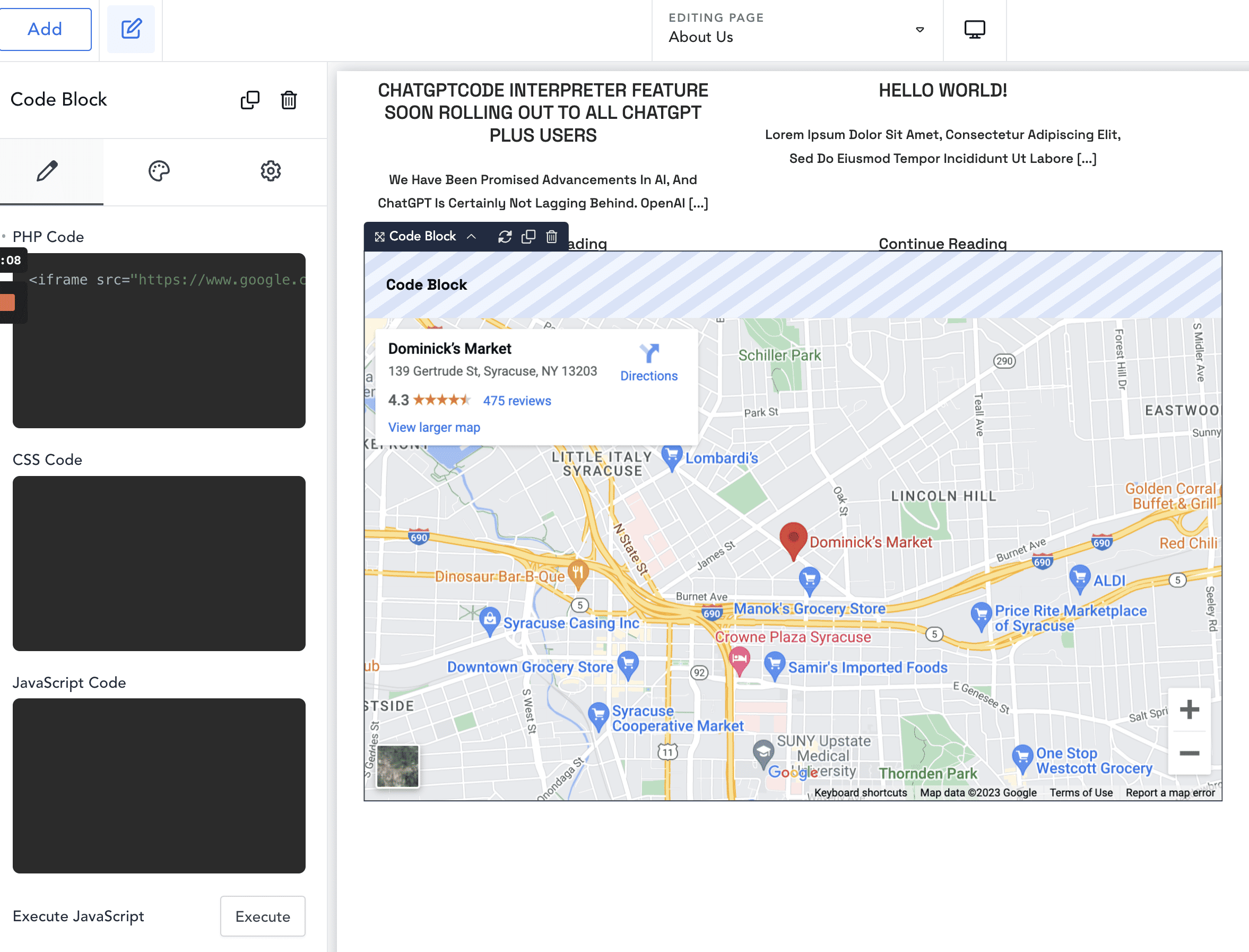
Task: Open the palette Style tab
Action: pyautogui.click(x=159, y=171)
